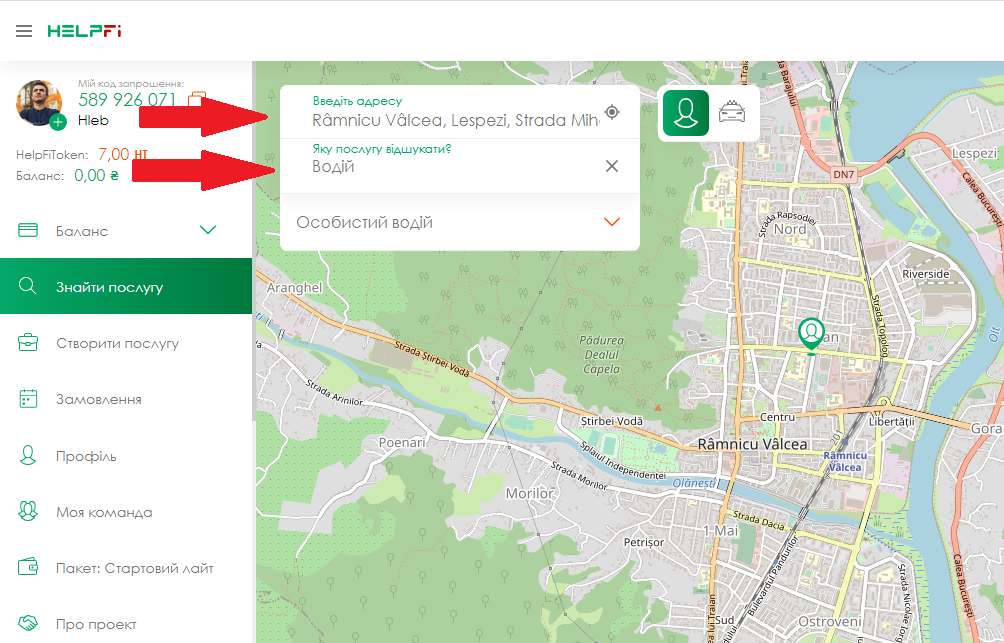Expand the Особистий водій dropdown
Viewport: 1004px width, 643px height.
click(x=612, y=222)
